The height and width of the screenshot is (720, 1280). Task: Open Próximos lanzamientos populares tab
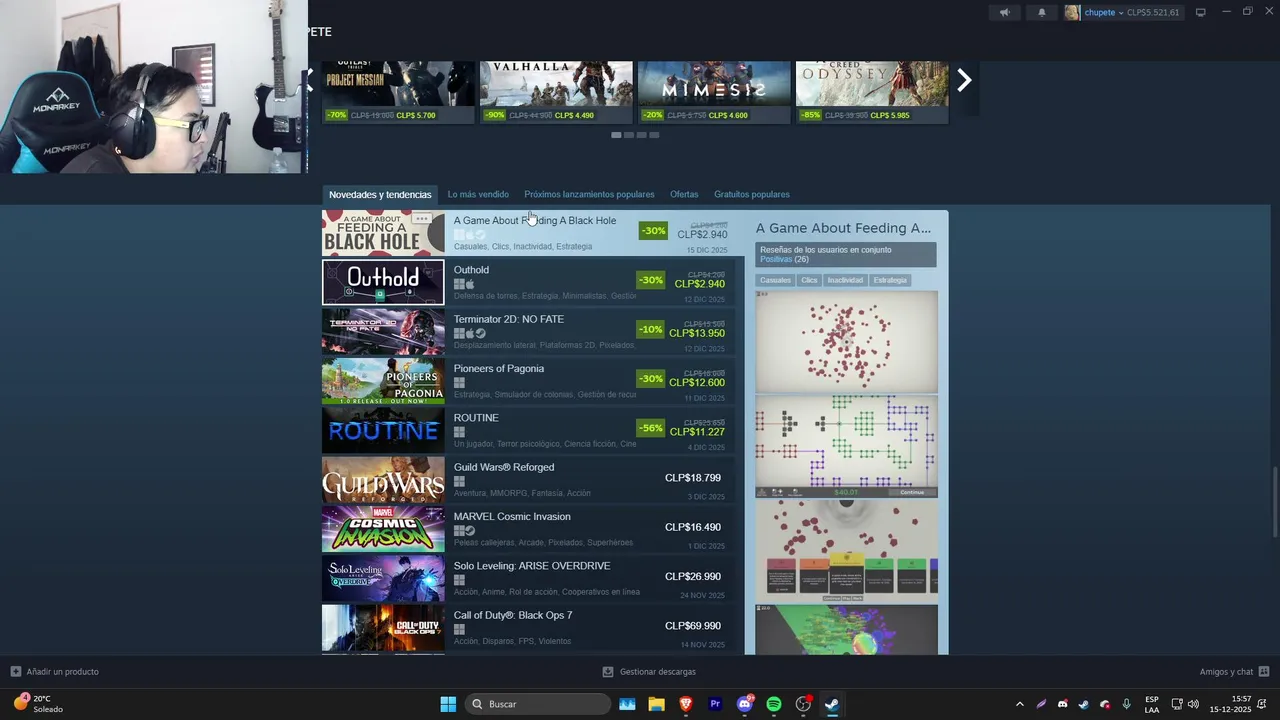[x=589, y=194]
